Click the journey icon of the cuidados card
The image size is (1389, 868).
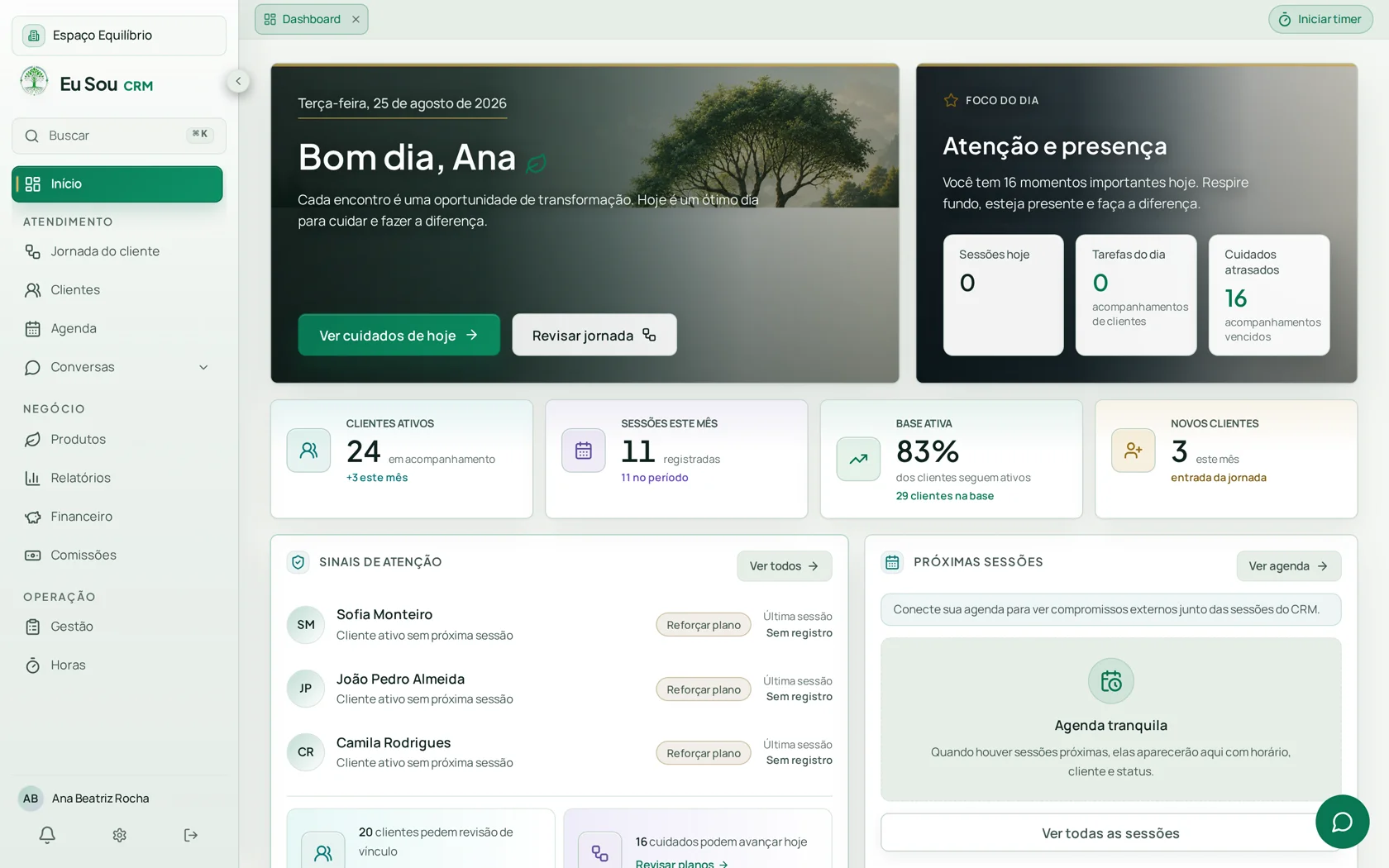click(x=600, y=851)
